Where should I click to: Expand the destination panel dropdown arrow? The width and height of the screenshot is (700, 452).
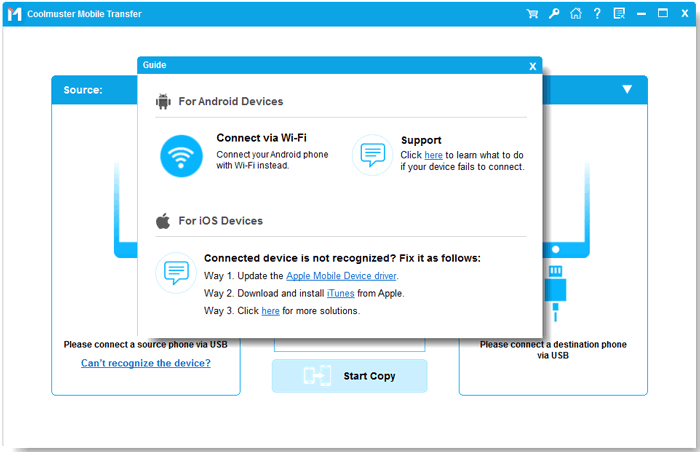tap(627, 89)
